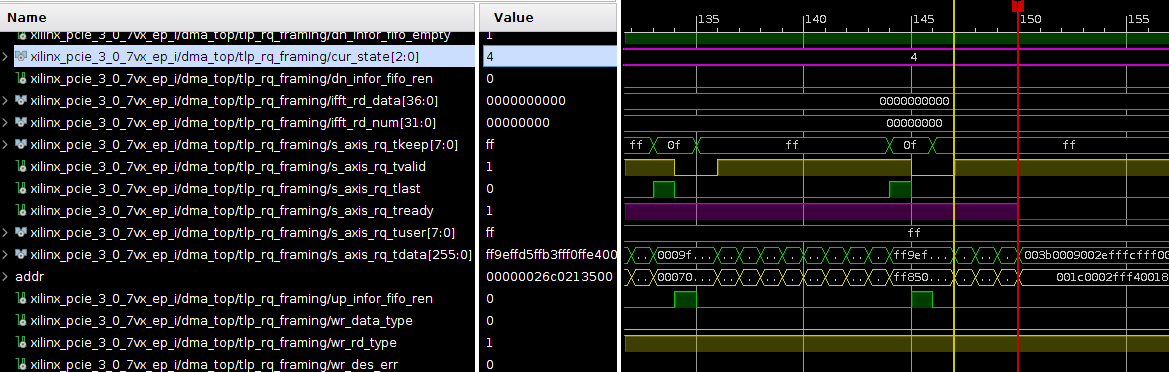Click the 00000000 label in ifft_rd_num waveform
The width and height of the screenshot is (1169, 372).
914,122
